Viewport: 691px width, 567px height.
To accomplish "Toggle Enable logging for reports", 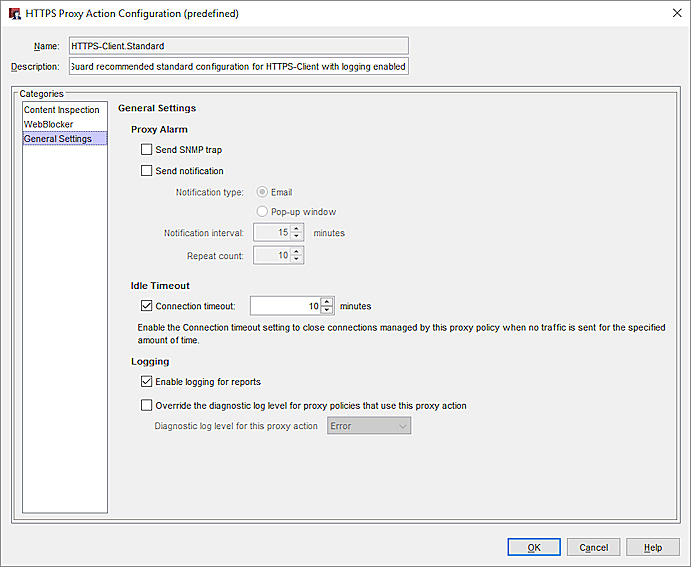I will point(146,382).
